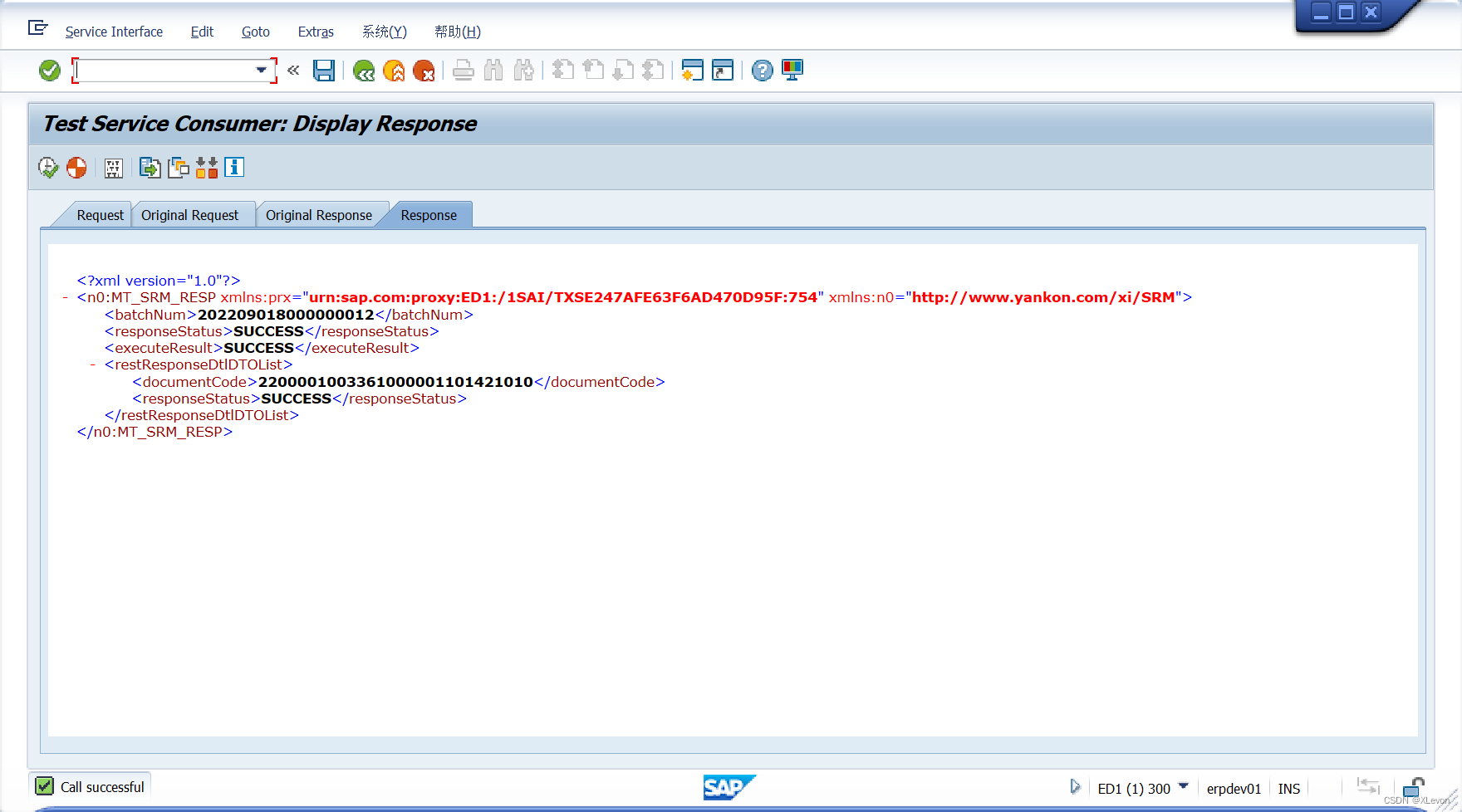Click the red-white lifebuoy icon
The image size is (1462, 812).
[76, 168]
